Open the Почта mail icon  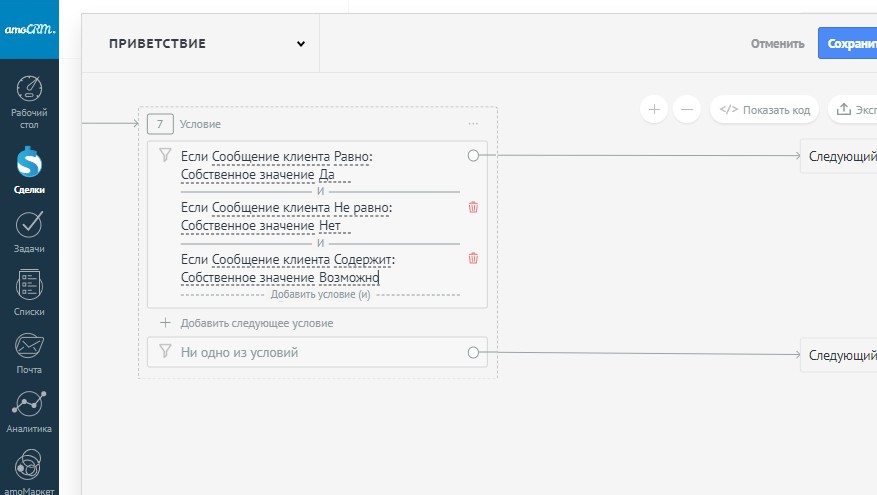(x=29, y=346)
